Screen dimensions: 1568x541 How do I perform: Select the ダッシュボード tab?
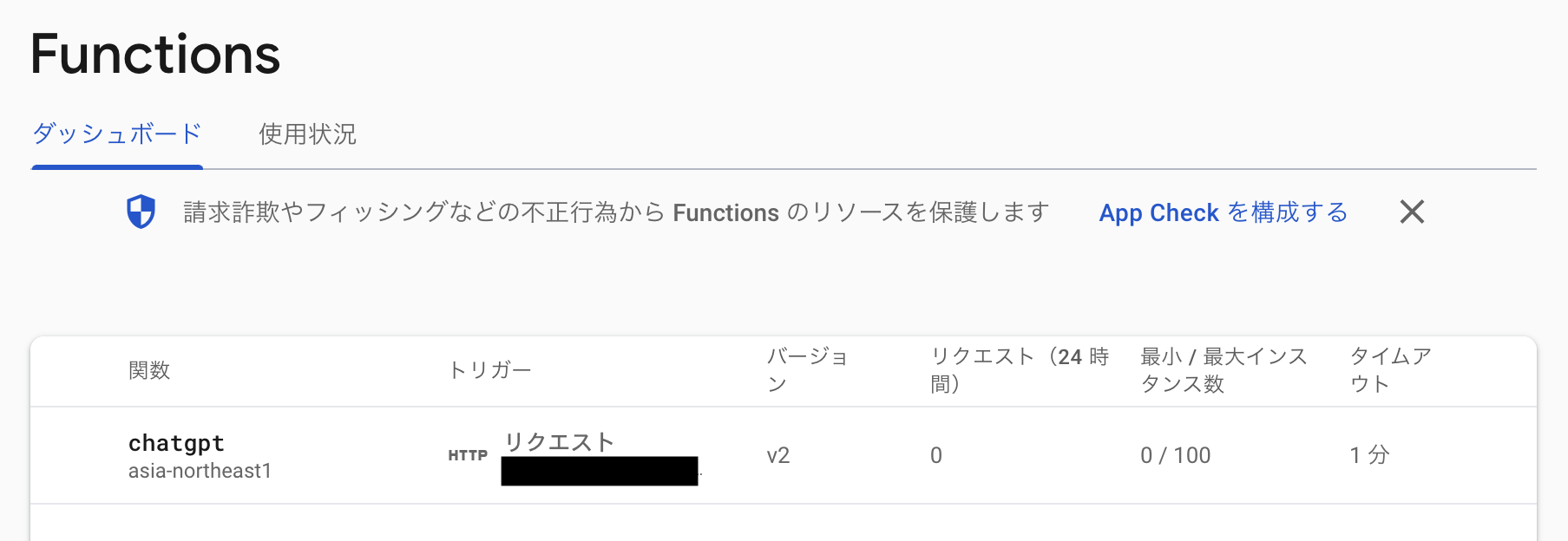(x=115, y=133)
